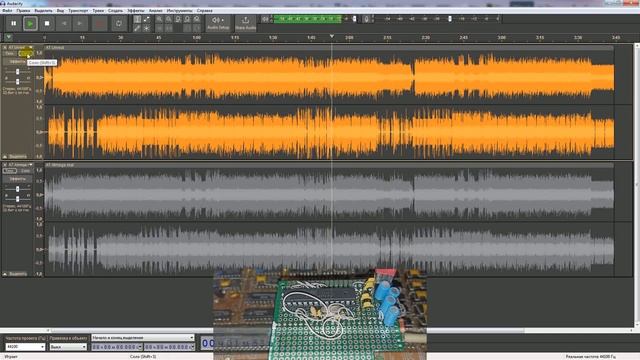Skip to the project start
This screenshot has width=640, height=360.
point(64,24)
